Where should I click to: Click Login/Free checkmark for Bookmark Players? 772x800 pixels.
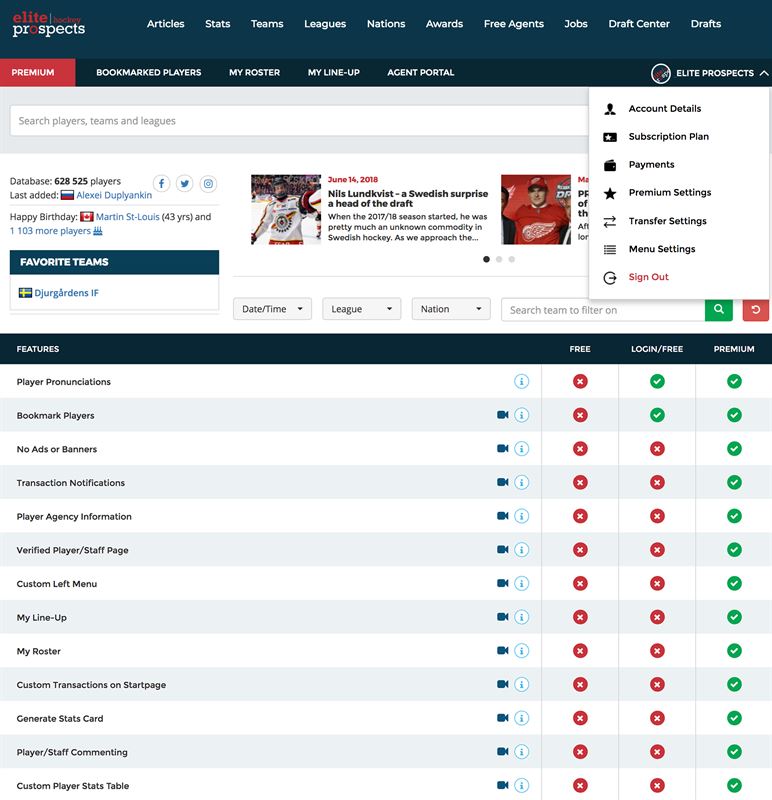657,415
